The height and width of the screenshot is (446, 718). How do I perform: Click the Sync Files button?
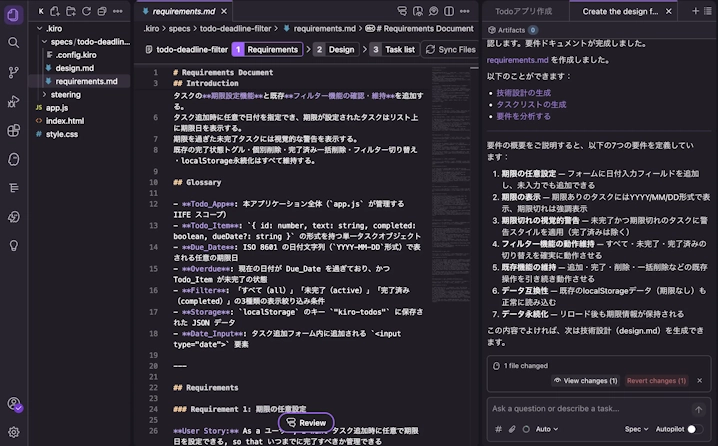click(451, 49)
